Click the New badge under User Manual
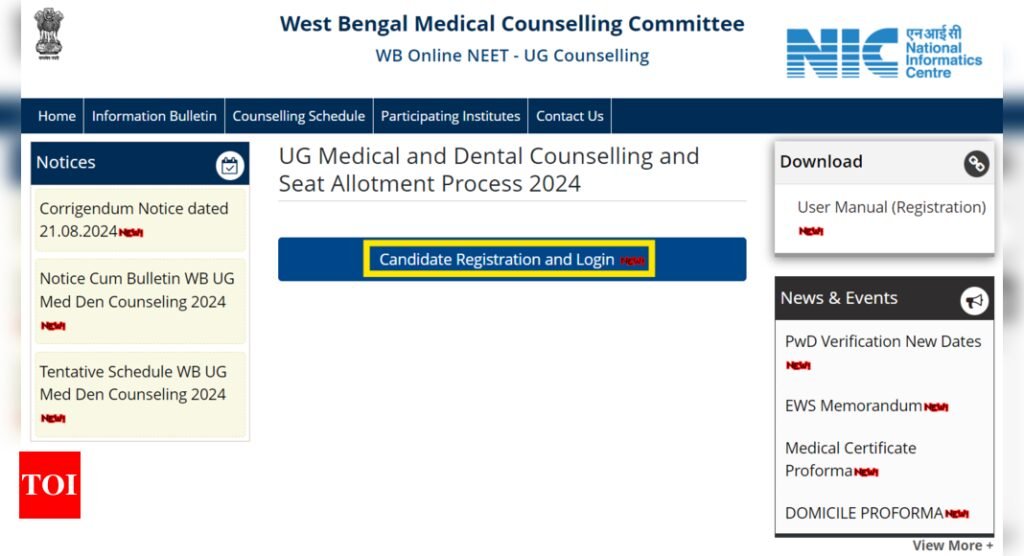 pyautogui.click(x=810, y=231)
